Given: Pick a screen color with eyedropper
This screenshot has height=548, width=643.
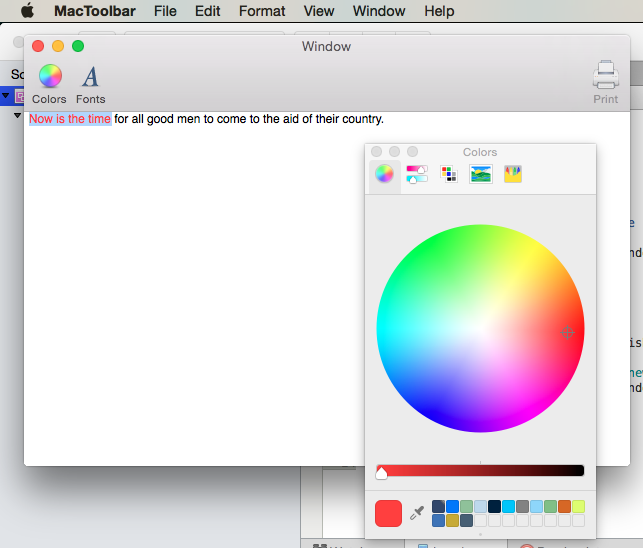Looking at the screenshot, I should (417, 513).
